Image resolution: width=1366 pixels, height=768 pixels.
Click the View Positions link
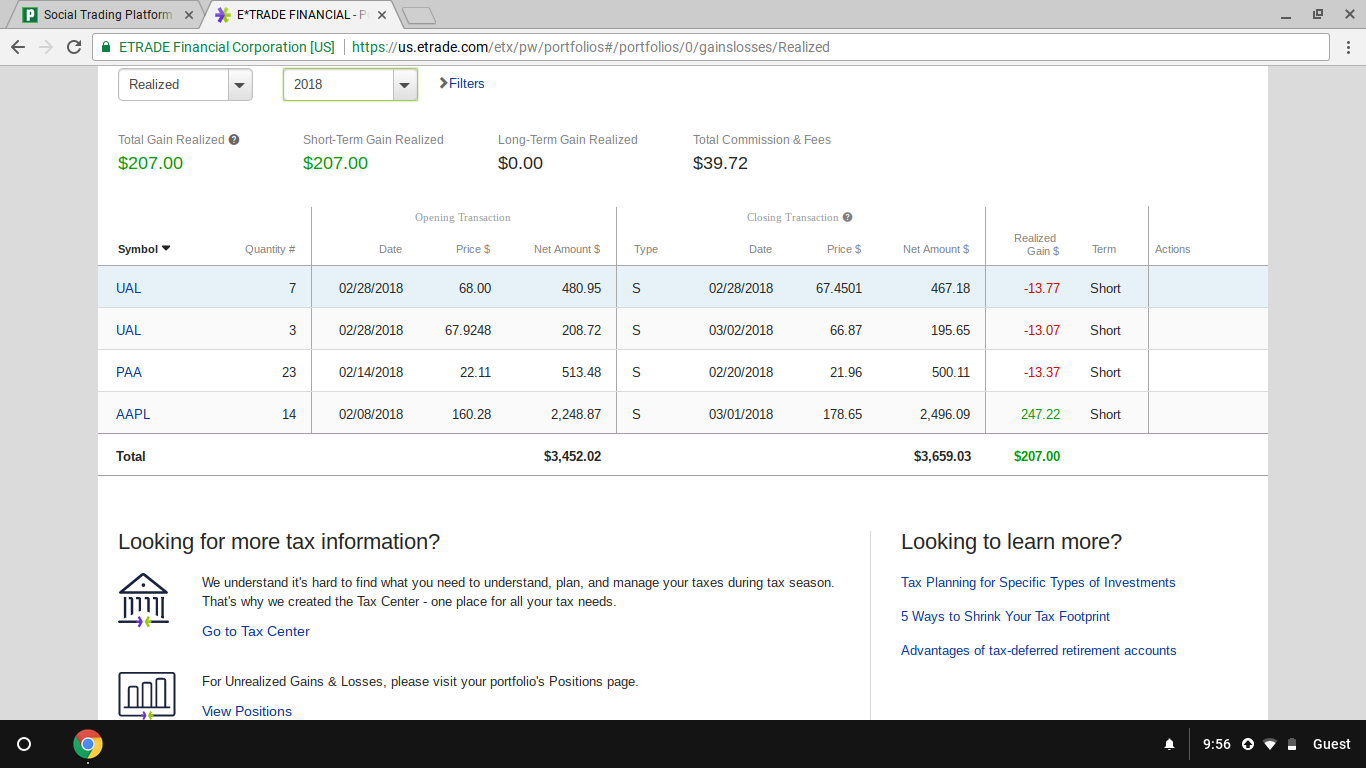247,711
